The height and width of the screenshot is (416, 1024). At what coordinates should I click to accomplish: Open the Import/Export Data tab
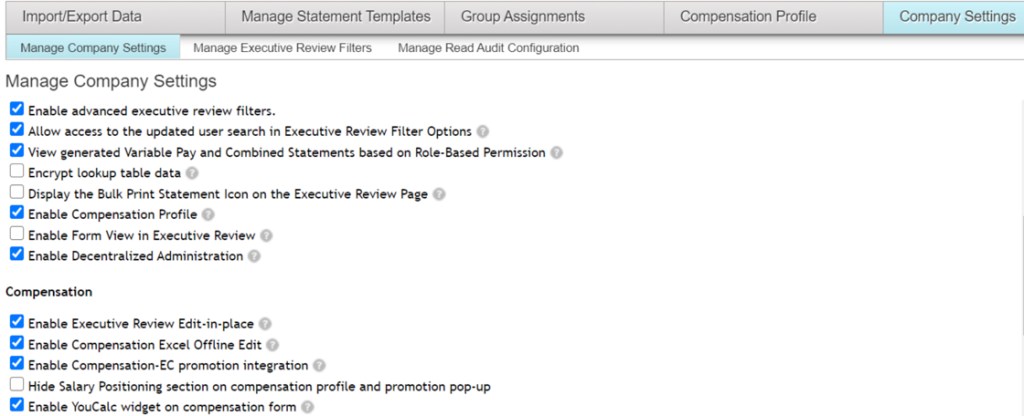pyautogui.click(x=83, y=17)
